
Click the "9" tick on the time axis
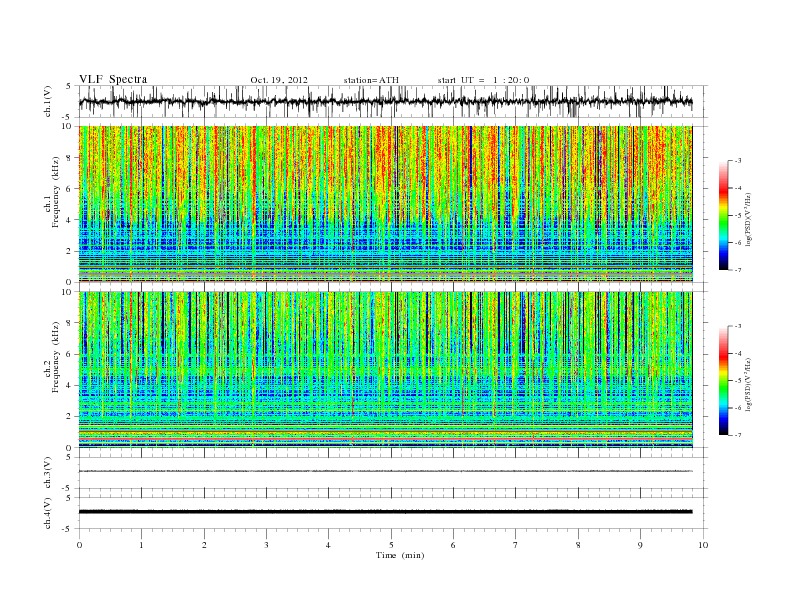point(640,545)
